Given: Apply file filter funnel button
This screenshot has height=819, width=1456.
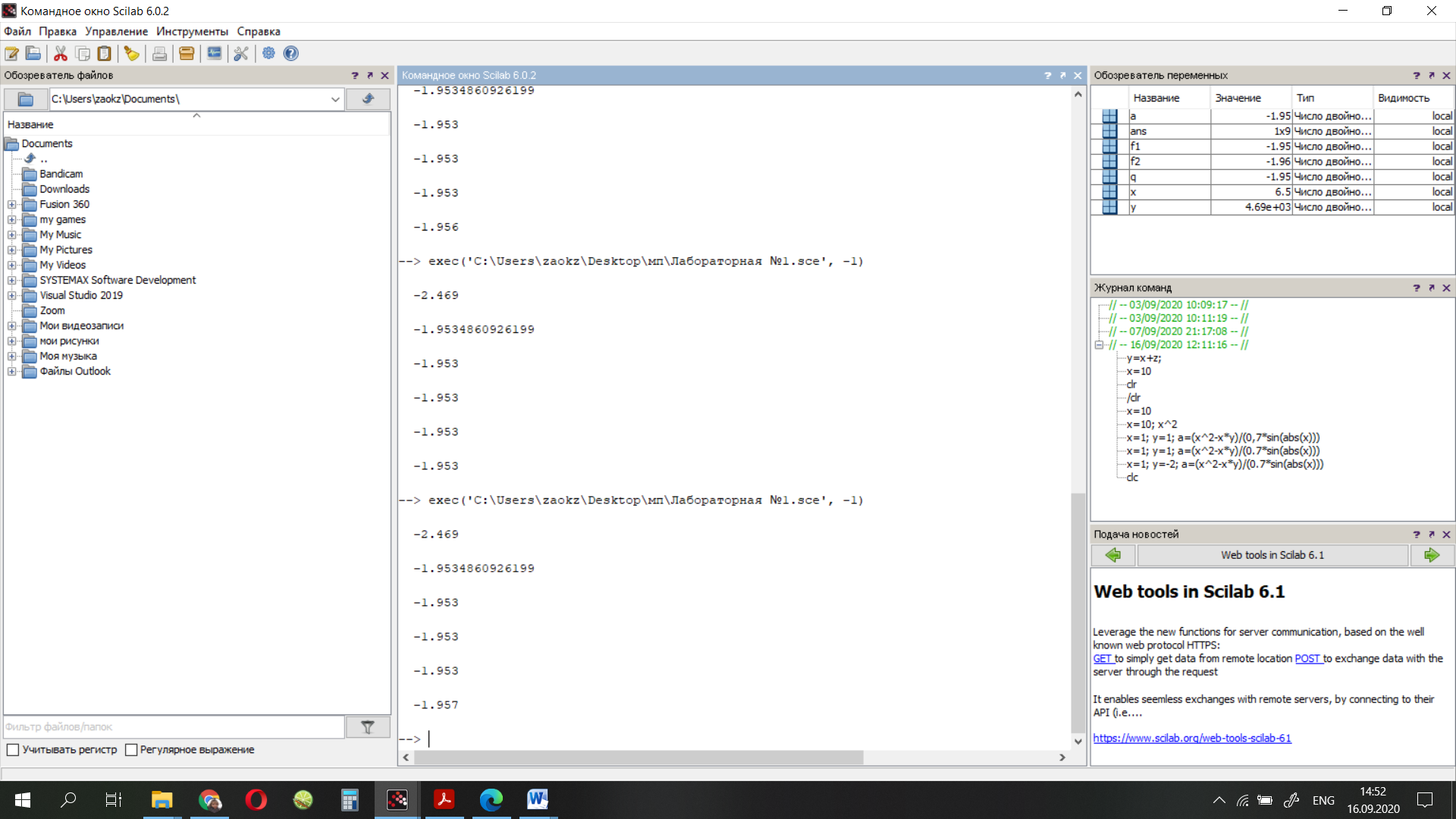Looking at the screenshot, I should tap(368, 727).
